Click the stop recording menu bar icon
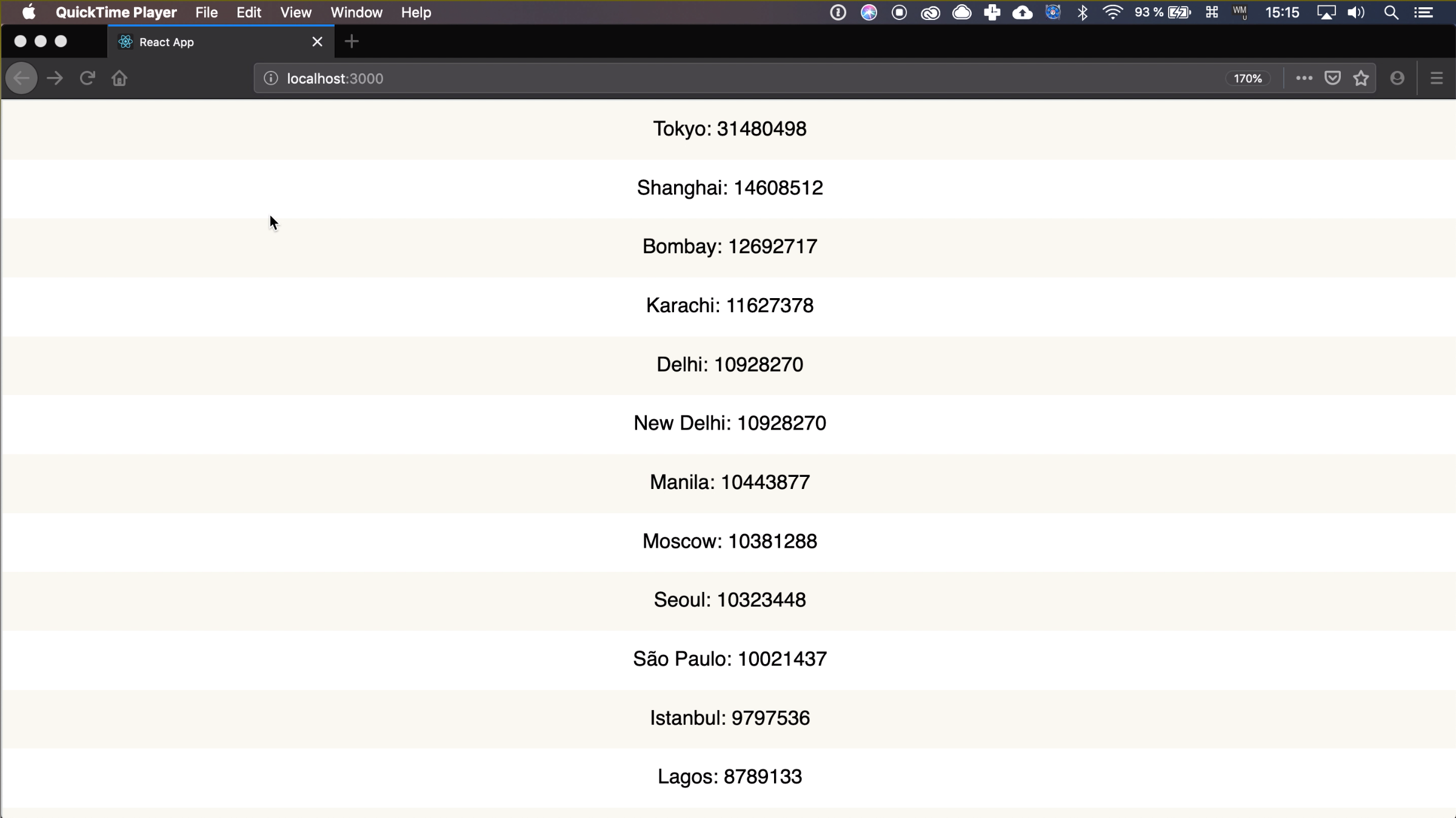The width and height of the screenshot is (1456, 818). [899, 12]
